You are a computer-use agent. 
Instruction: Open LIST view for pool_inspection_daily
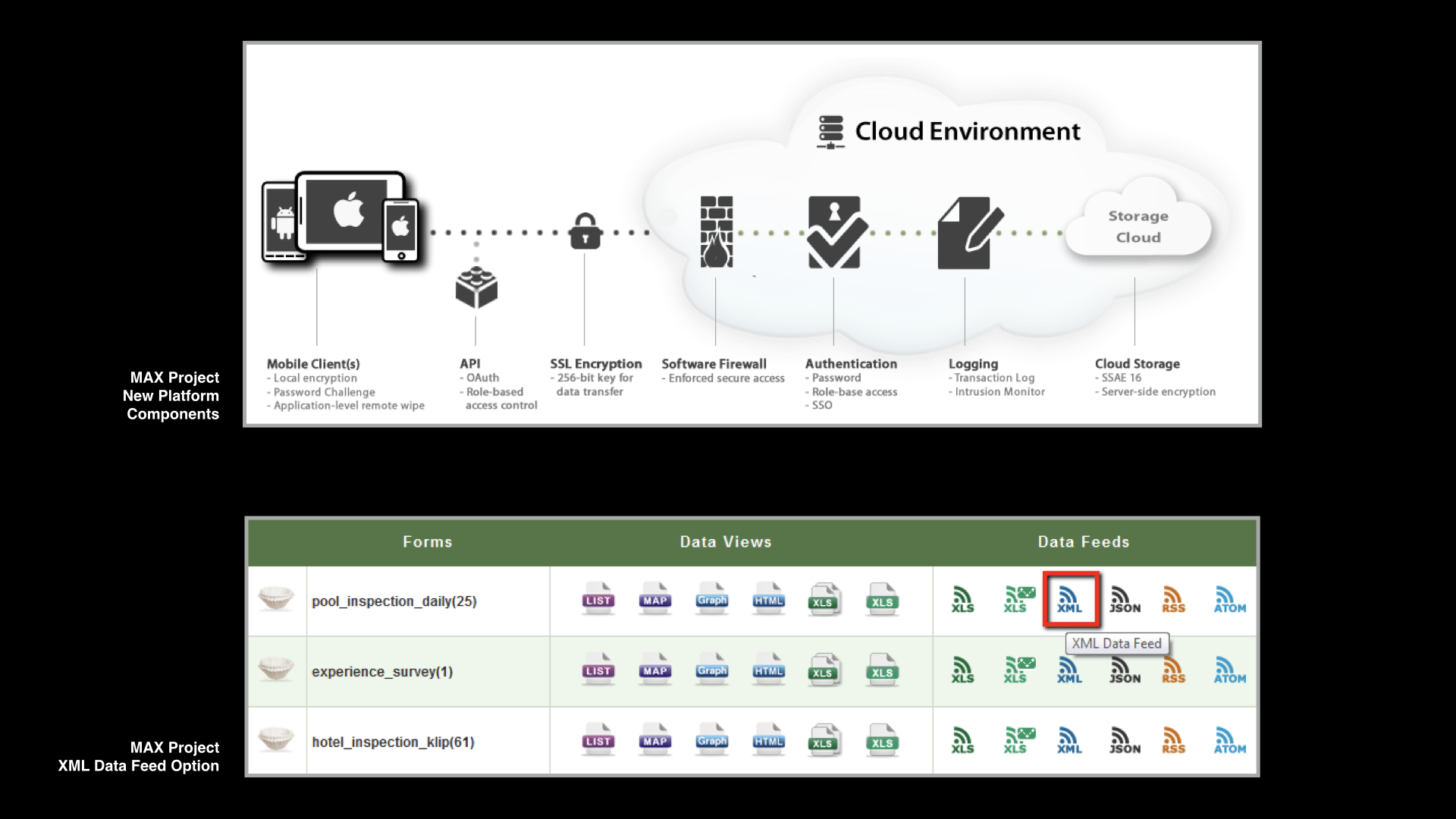(x=598, y=599)
